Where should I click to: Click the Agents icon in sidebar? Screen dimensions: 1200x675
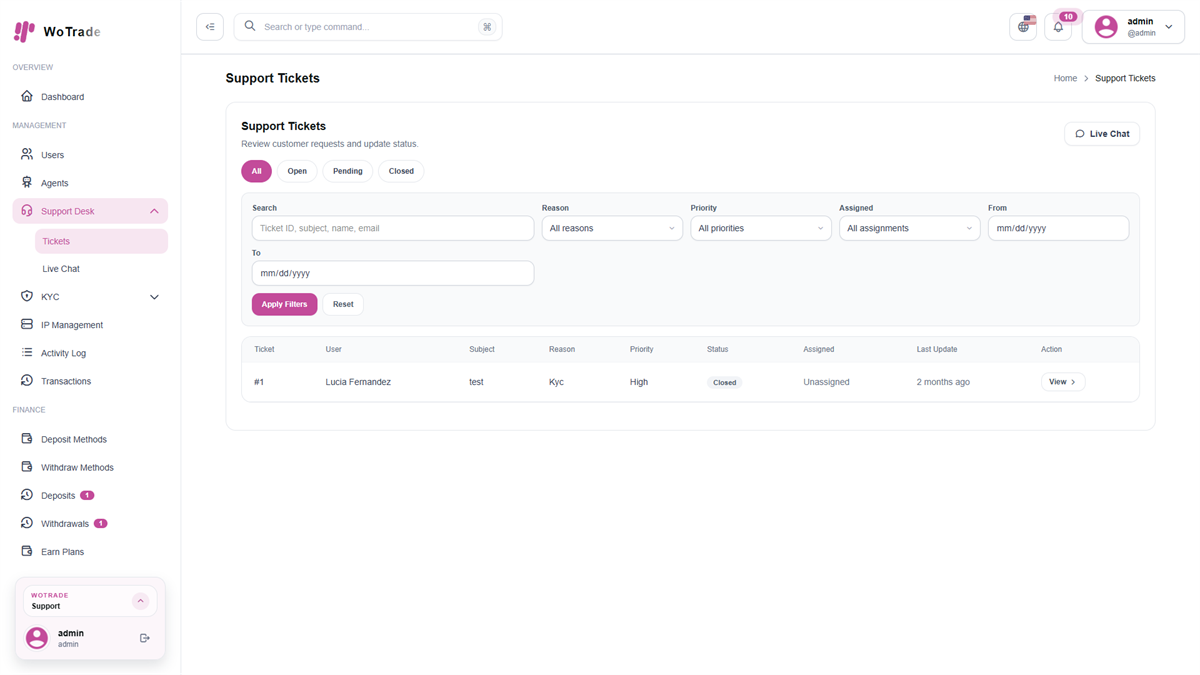(x=27, y=182)
